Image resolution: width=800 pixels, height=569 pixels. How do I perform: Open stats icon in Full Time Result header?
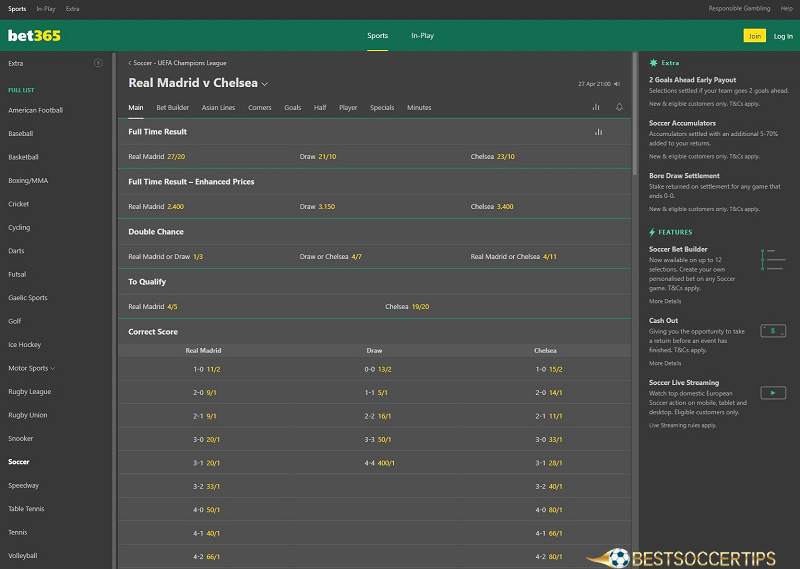598,132
